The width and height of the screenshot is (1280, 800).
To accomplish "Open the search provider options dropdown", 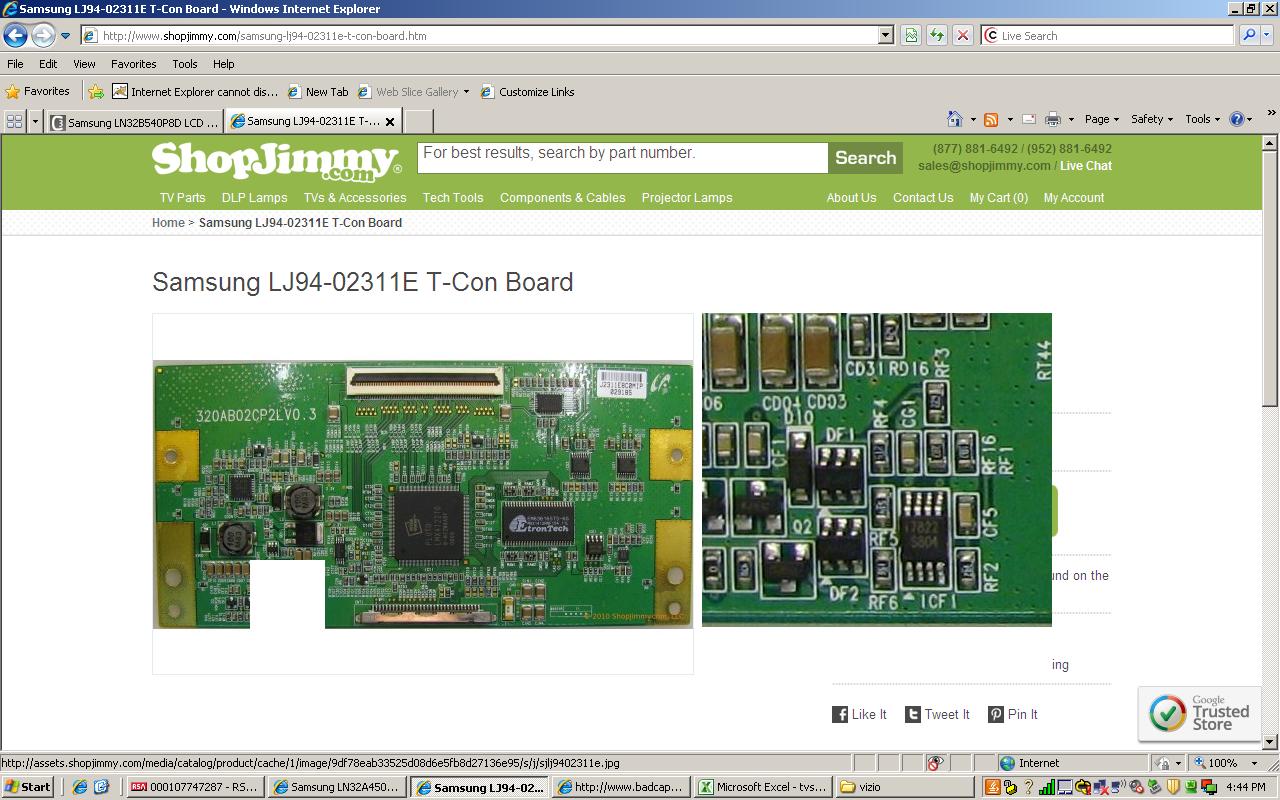I will click(1269, 36).
